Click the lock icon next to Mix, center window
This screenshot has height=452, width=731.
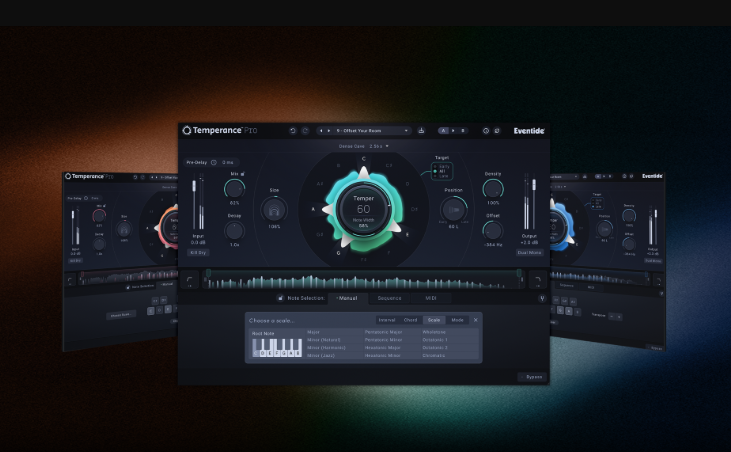tap(242, 174)
